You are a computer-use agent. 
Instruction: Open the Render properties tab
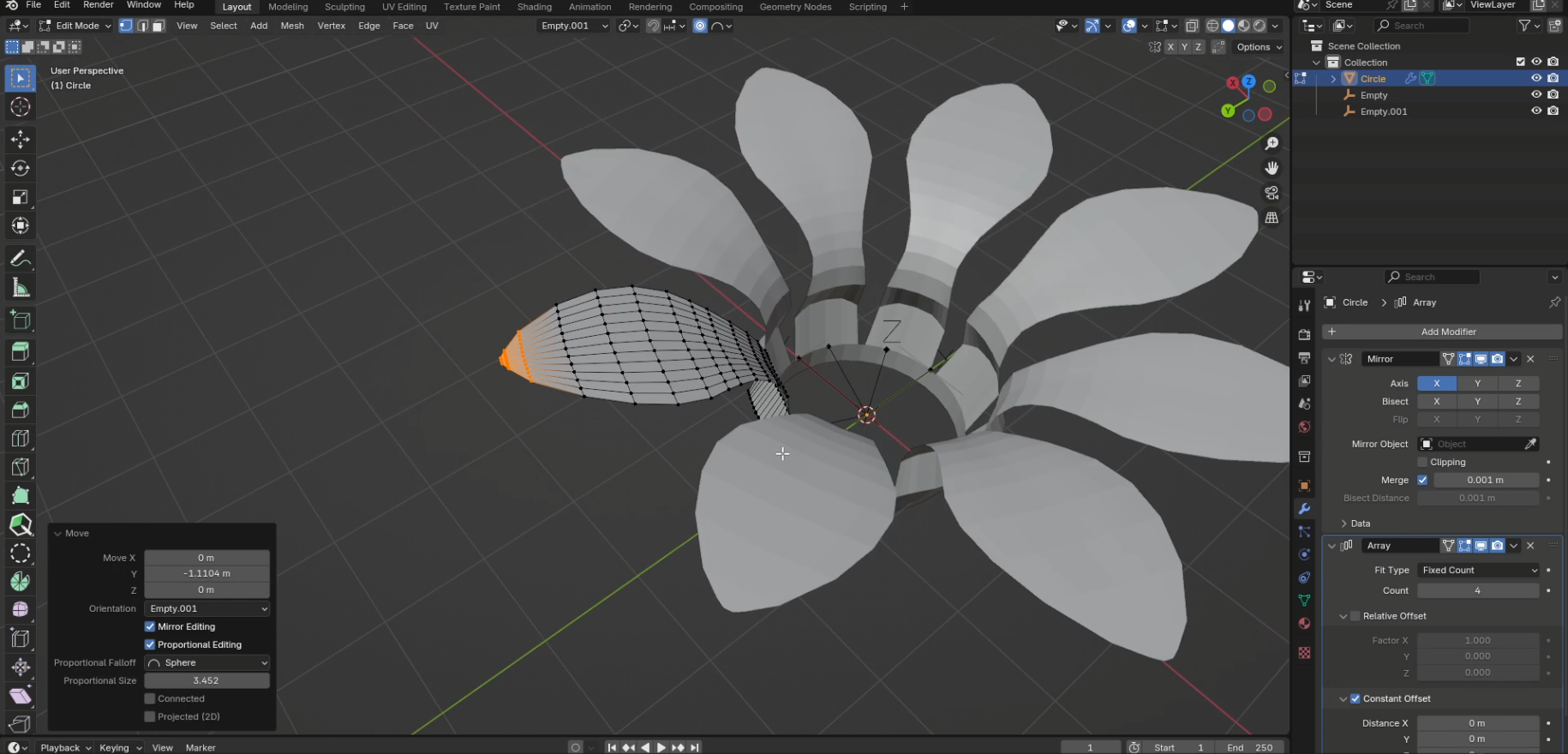1304,334
